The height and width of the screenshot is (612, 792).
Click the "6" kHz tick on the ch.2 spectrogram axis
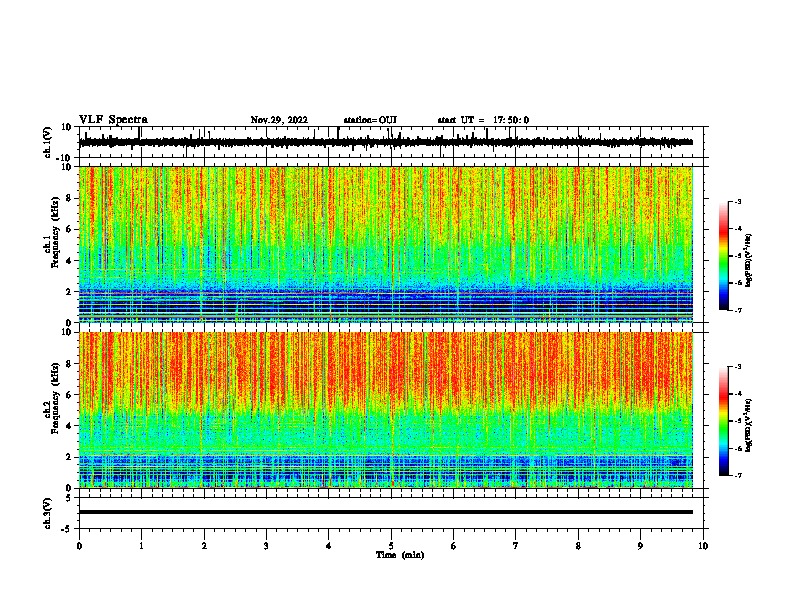point(70,395)
